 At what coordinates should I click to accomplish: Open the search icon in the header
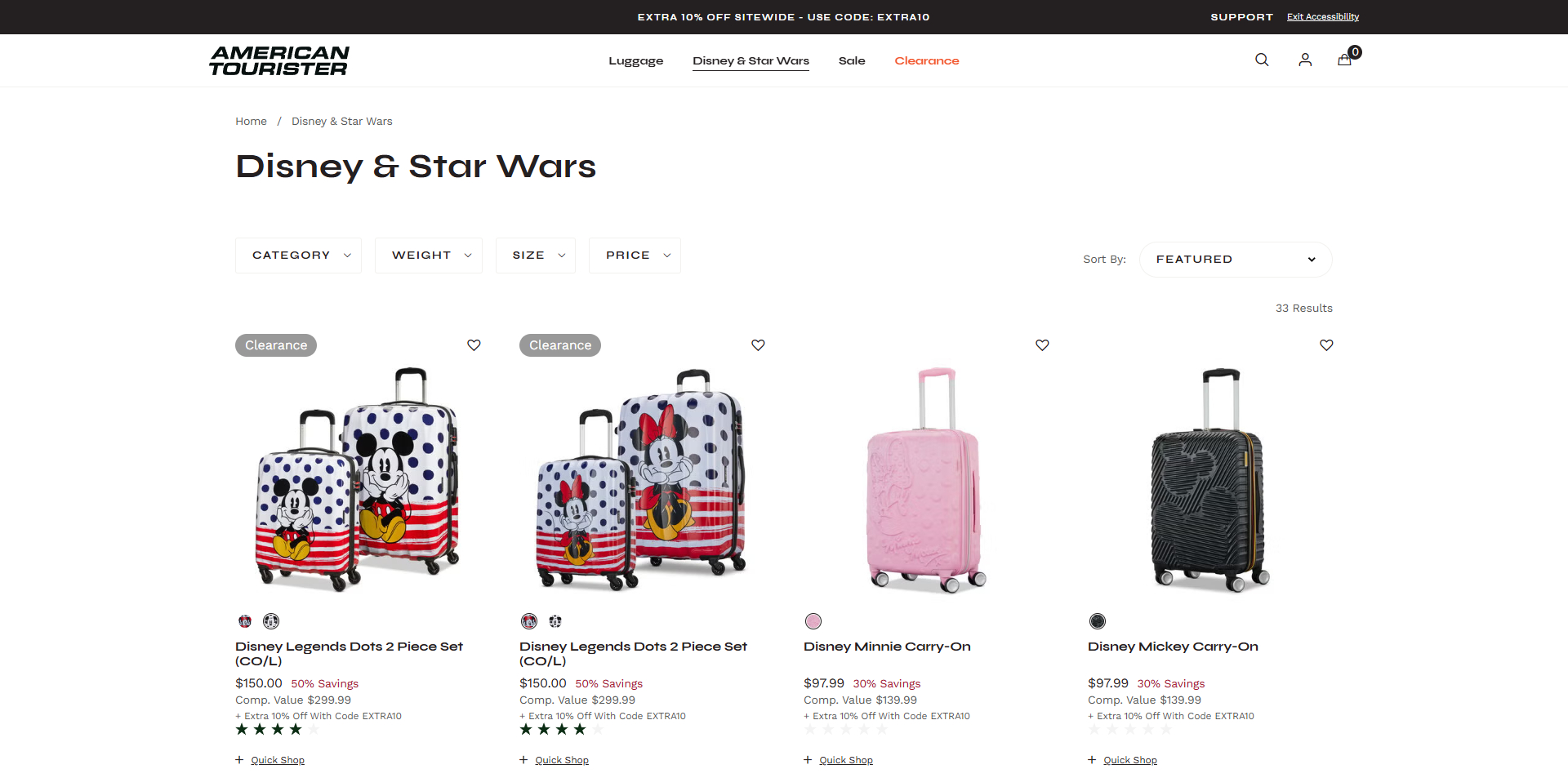point(1261,60)
